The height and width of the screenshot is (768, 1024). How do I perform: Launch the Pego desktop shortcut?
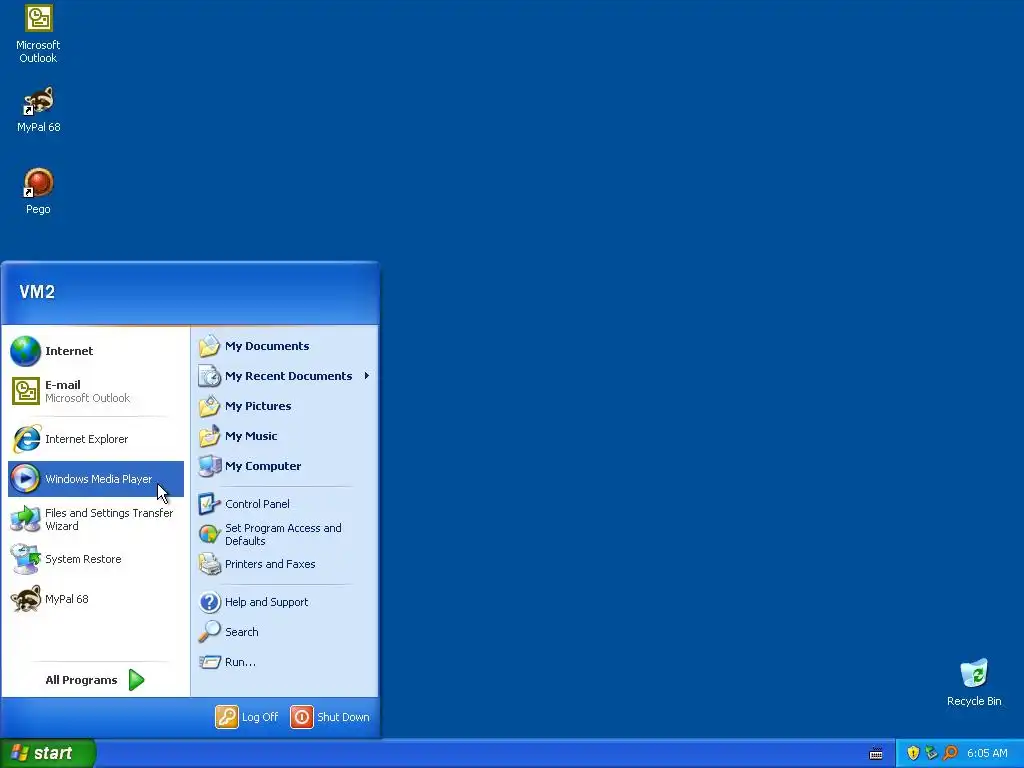[x=38, y=191]
